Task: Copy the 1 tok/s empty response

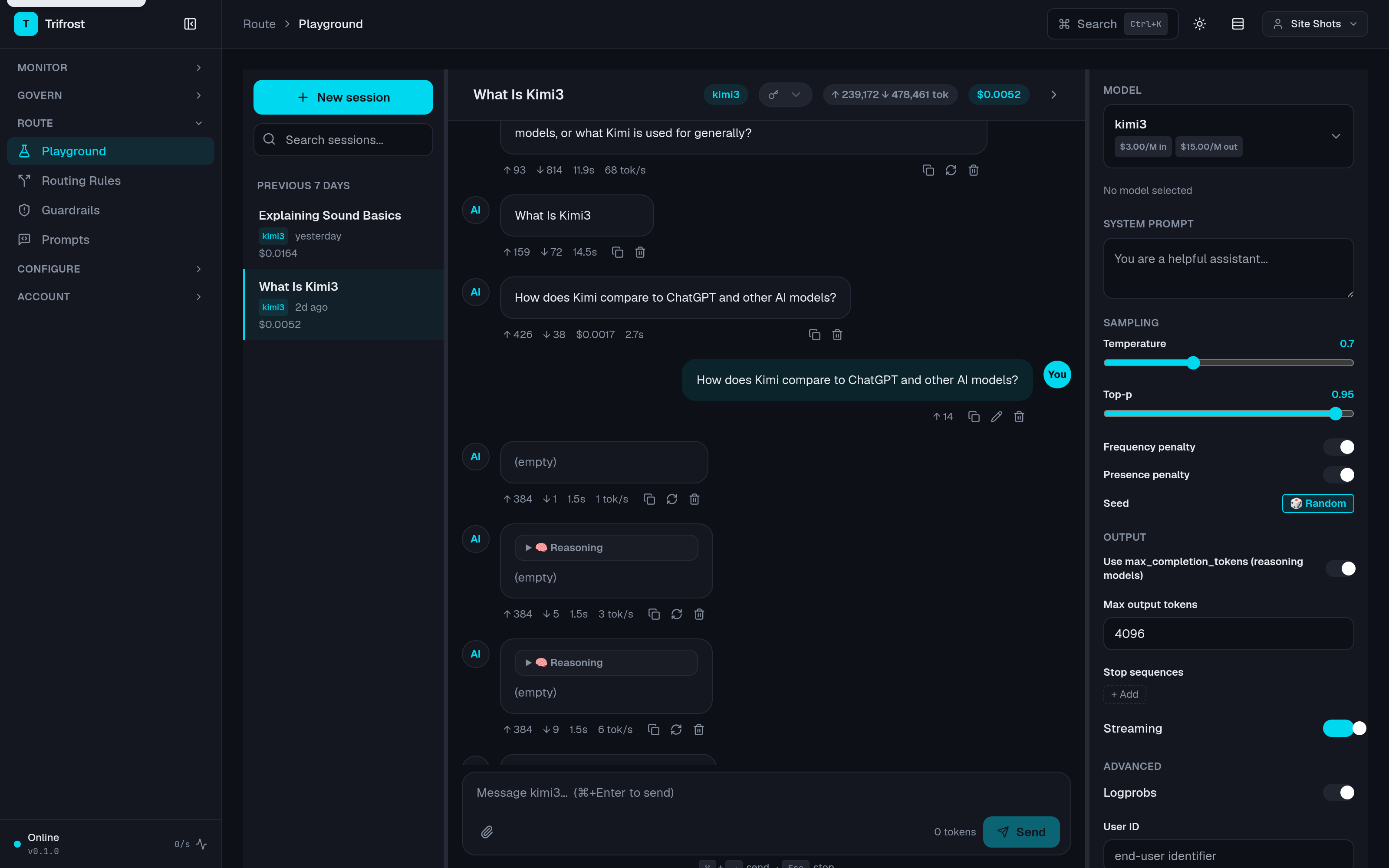Action: [x=649, y=499]
